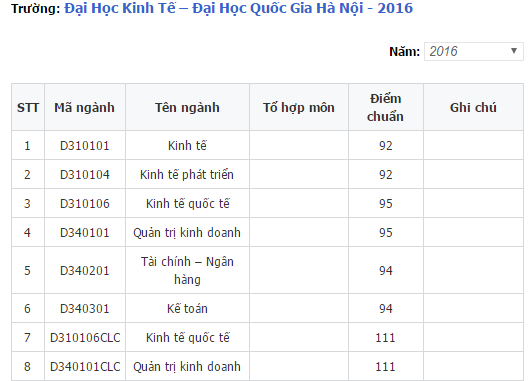Select Quản trị kinh doanh in row 8
Image resolution: width=529 pixels, height=381 pixels.
187,366
